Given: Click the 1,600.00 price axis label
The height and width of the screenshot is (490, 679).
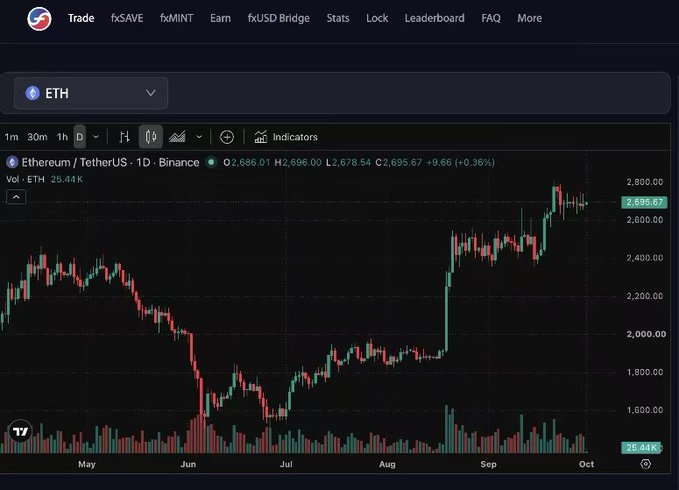Looking at the screenshot, I should tap(644, 410).
